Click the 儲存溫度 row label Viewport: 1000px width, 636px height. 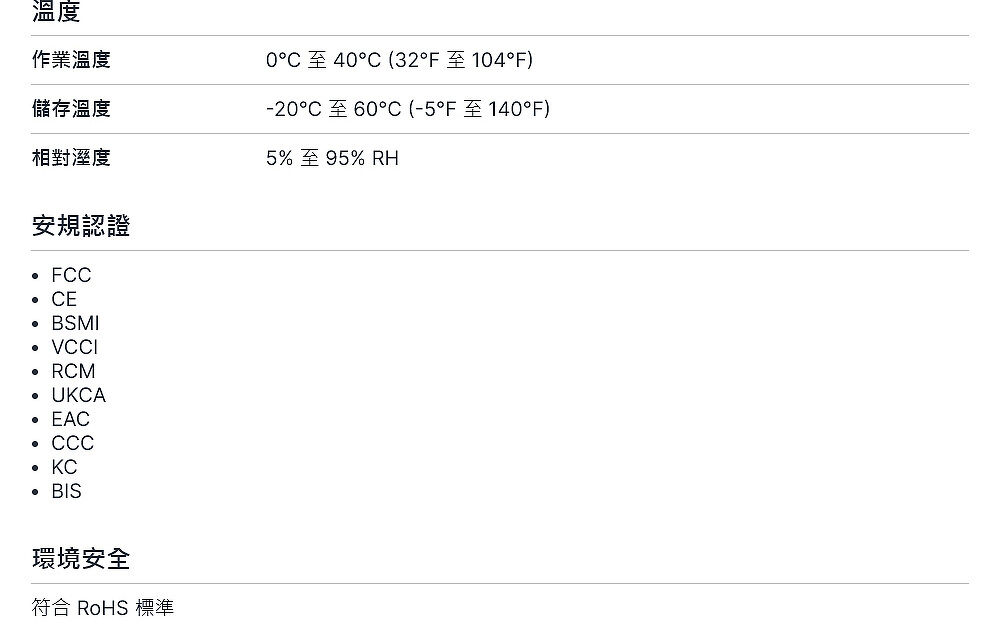71,109
